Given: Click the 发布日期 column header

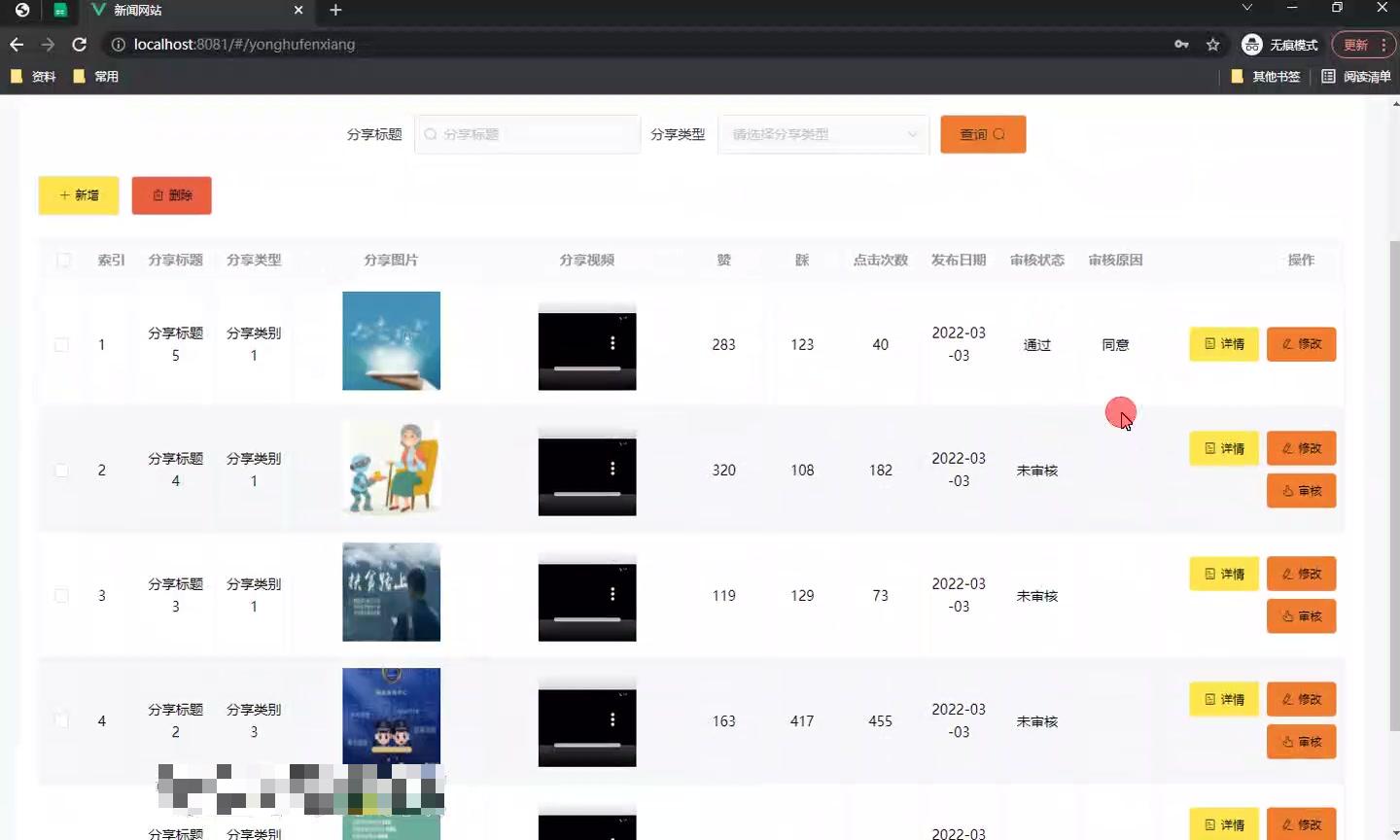Looking at the screenshot, I should pyautogui.click(x=959, y=260).
